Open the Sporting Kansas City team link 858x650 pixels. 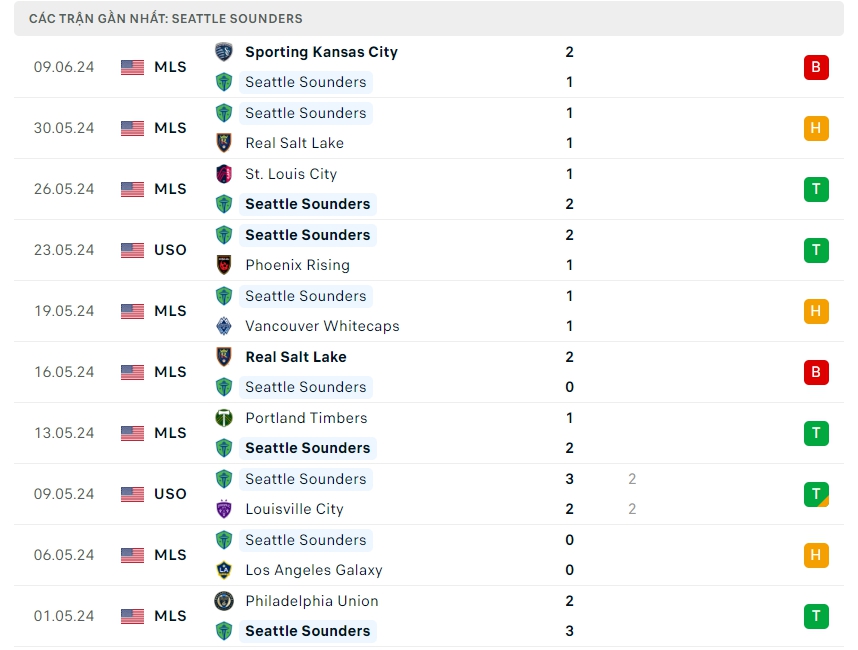321,52
